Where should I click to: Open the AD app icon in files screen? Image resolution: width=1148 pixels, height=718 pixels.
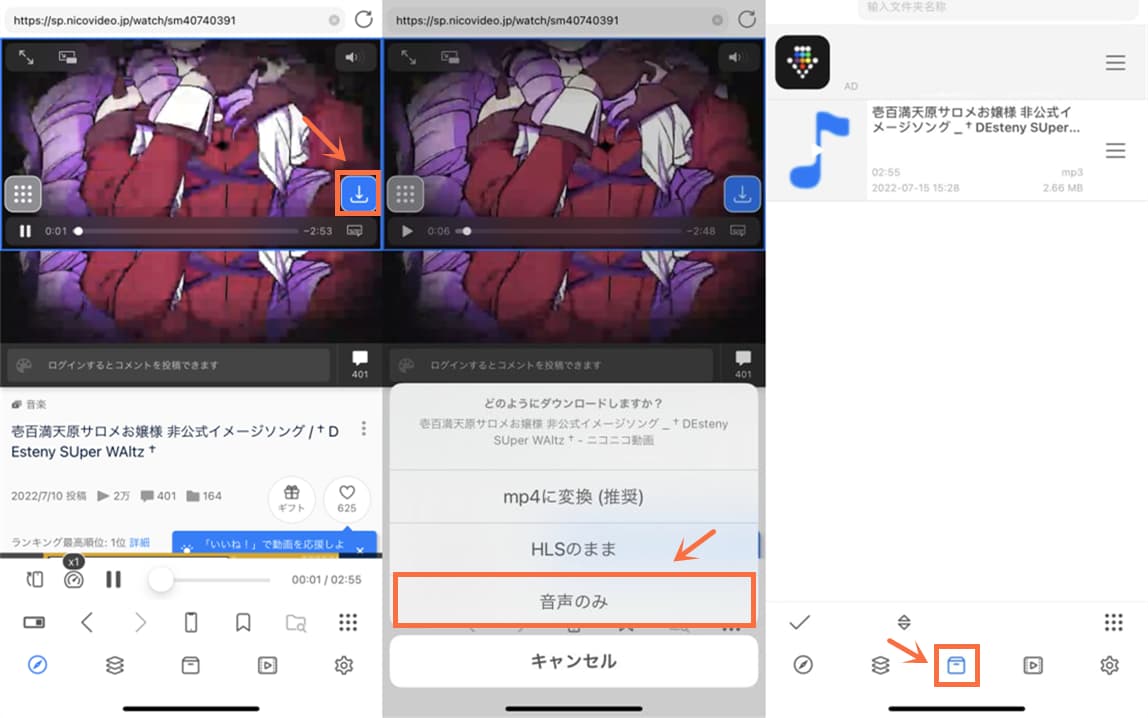click(802, 62)
